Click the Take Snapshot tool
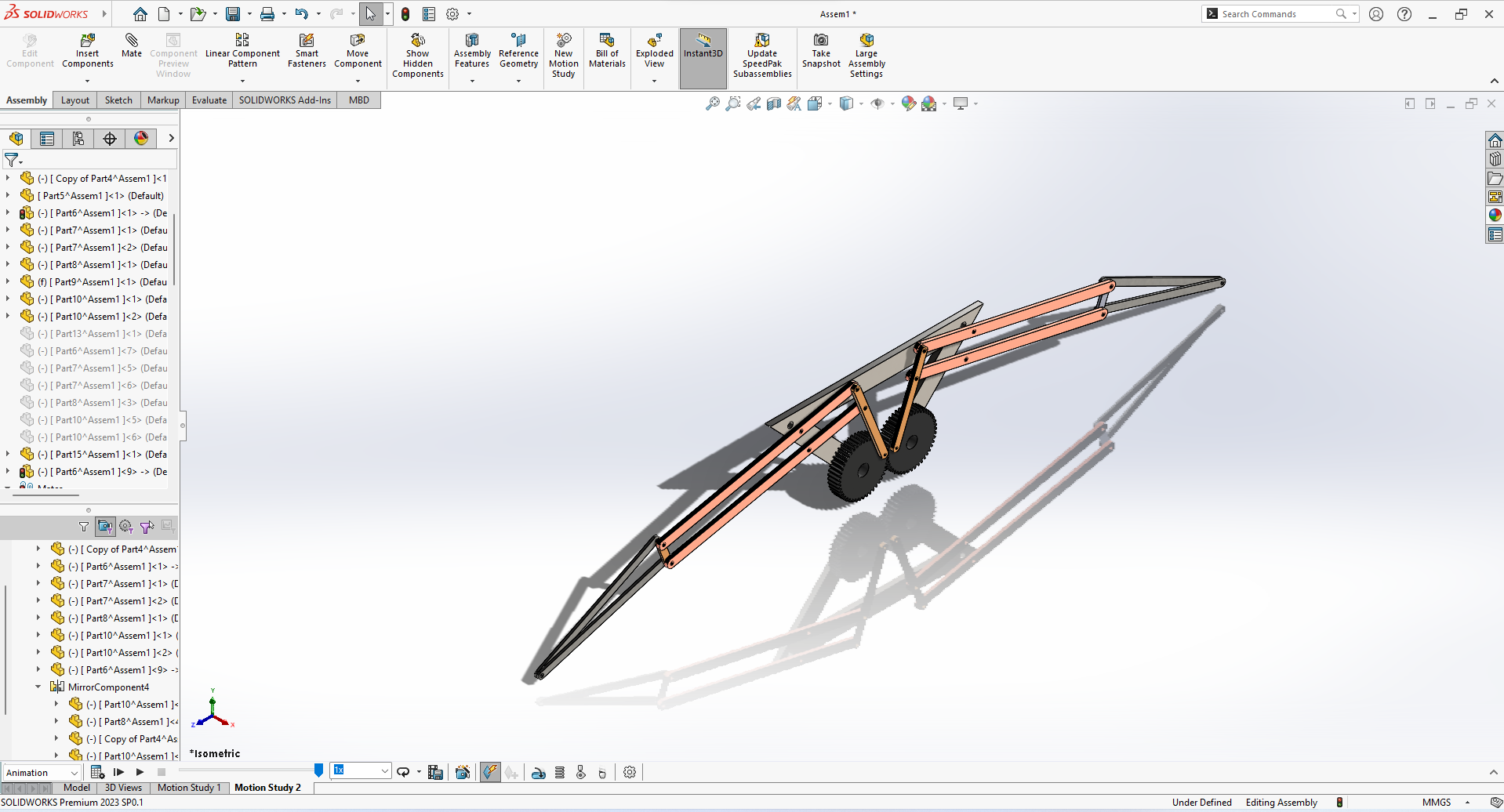The height and width of the screenshot is (812, 1504). point(821,51)
